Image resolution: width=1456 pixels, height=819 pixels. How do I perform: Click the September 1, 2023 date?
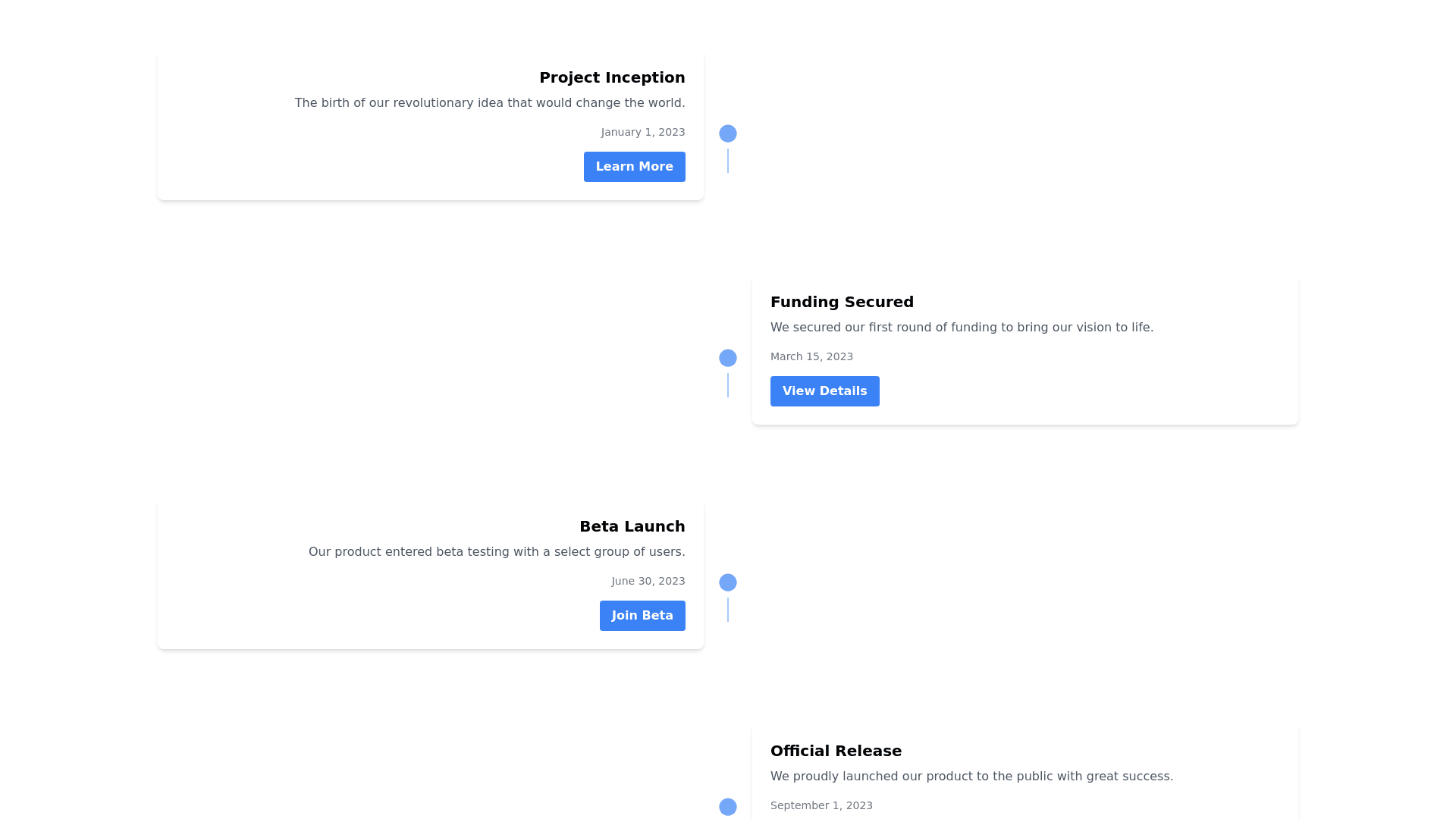pyautogui.click(x=821, y=805)
